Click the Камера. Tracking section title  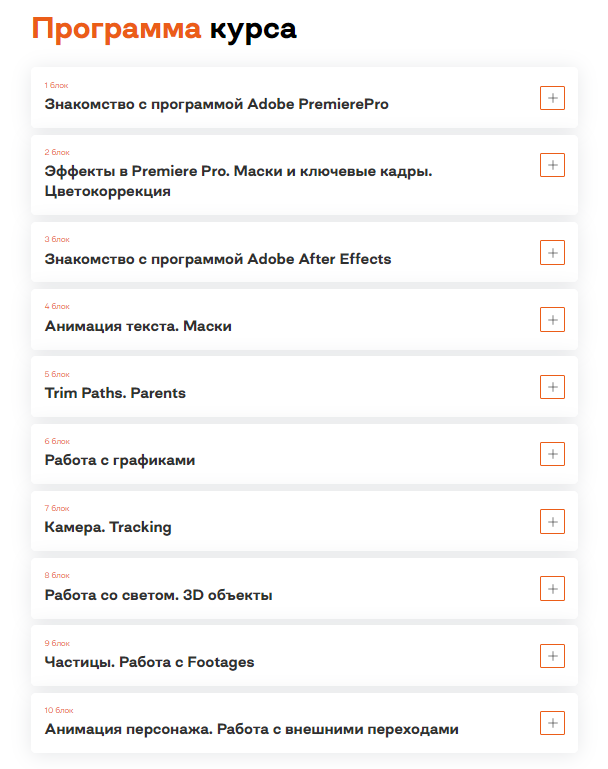[108, 527]
